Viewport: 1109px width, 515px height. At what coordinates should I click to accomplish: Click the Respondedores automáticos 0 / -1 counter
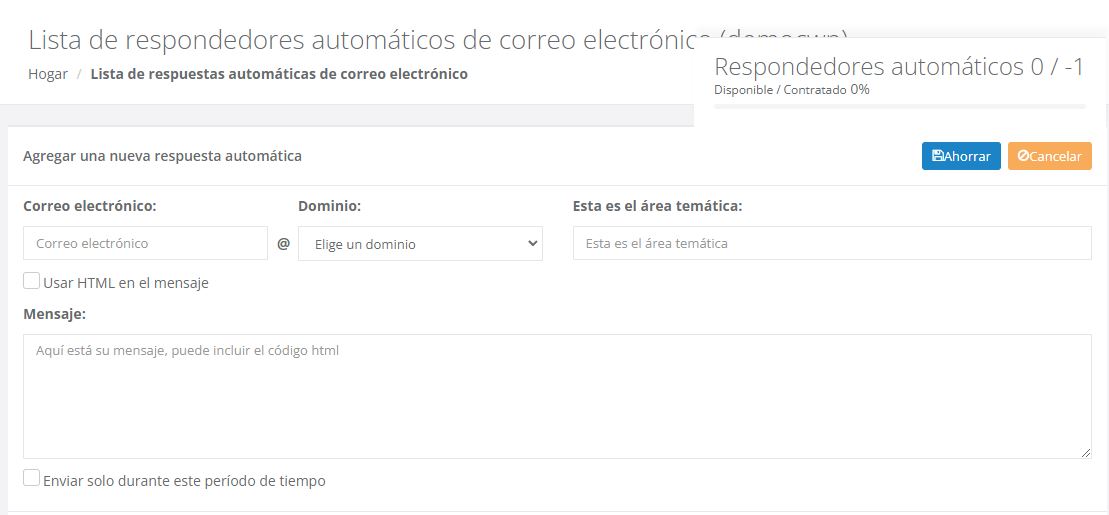tap(899, 67)
